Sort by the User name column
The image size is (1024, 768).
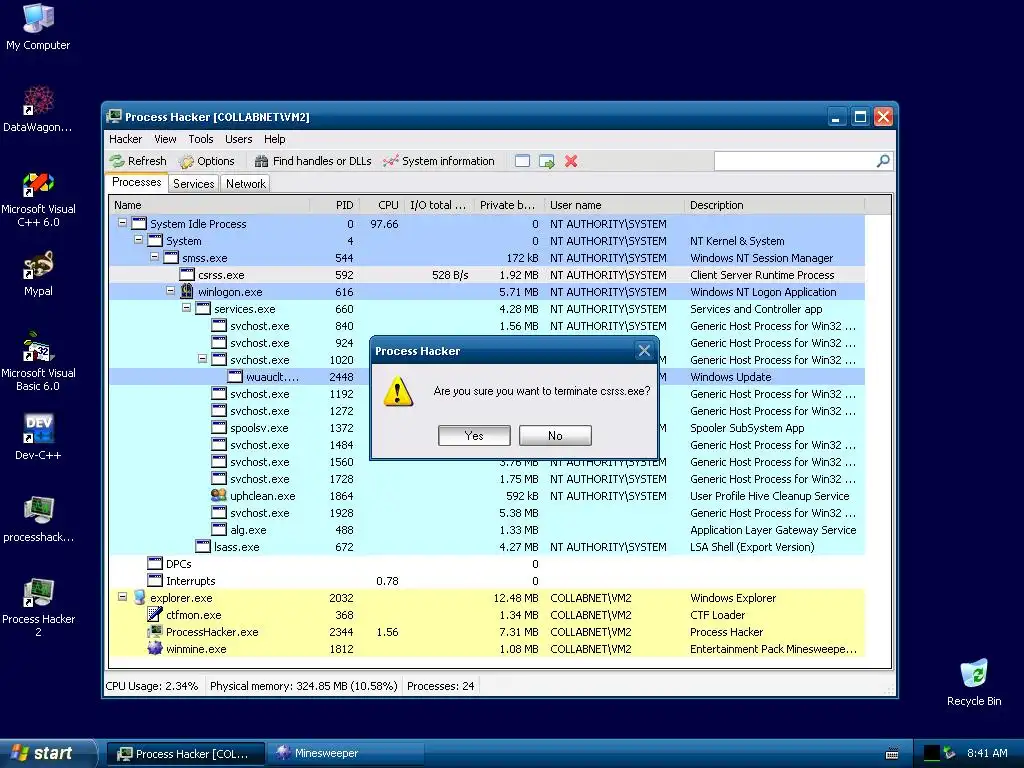pos(614,205)
